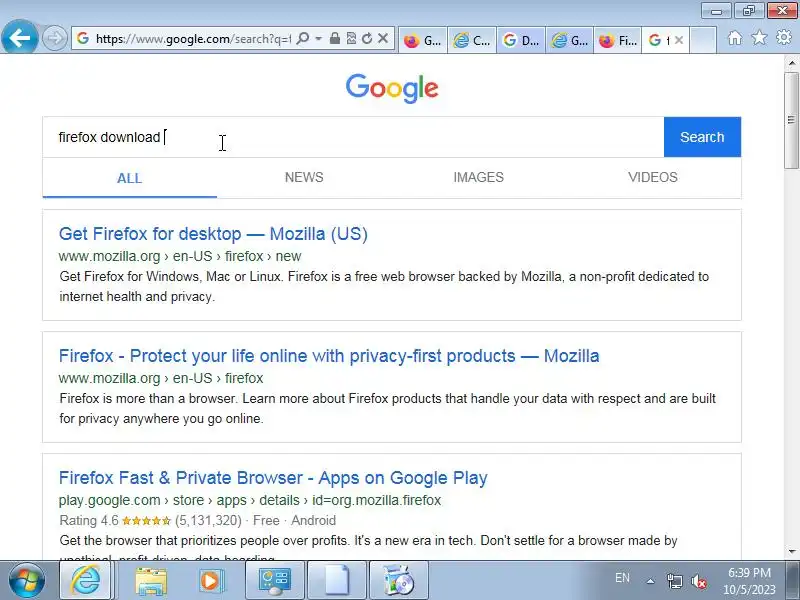Click the security lock icon in address bar
Image resolution: width=800 pixels, height=600 pixels.
(x=335, y=38)
